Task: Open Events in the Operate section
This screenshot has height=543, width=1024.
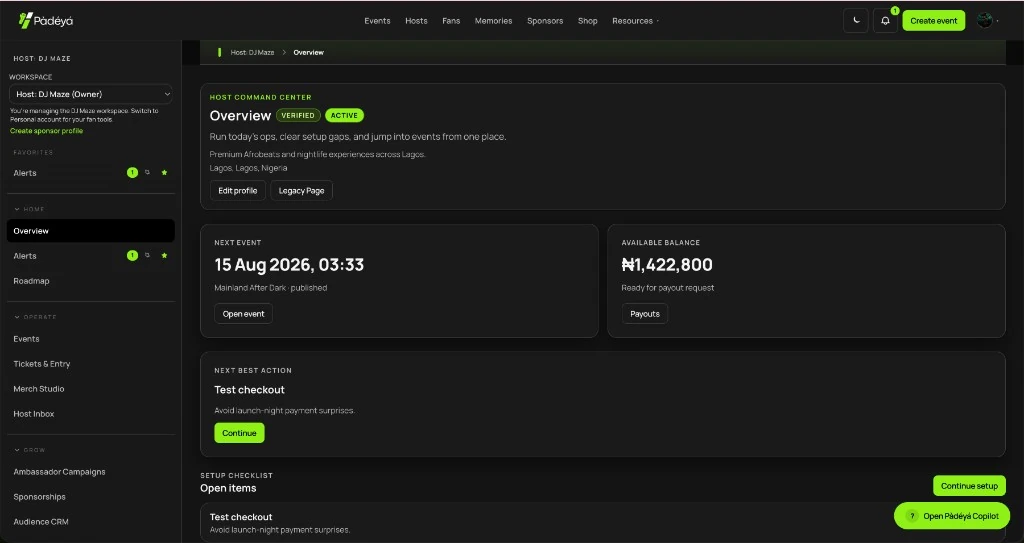Action: tap(26, 339)
